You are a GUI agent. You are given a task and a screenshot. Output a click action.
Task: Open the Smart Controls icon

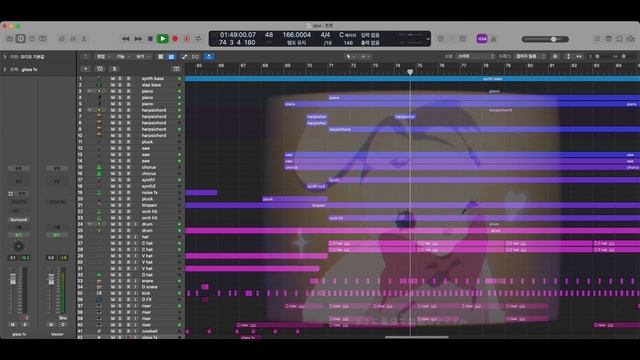[62, 39]
